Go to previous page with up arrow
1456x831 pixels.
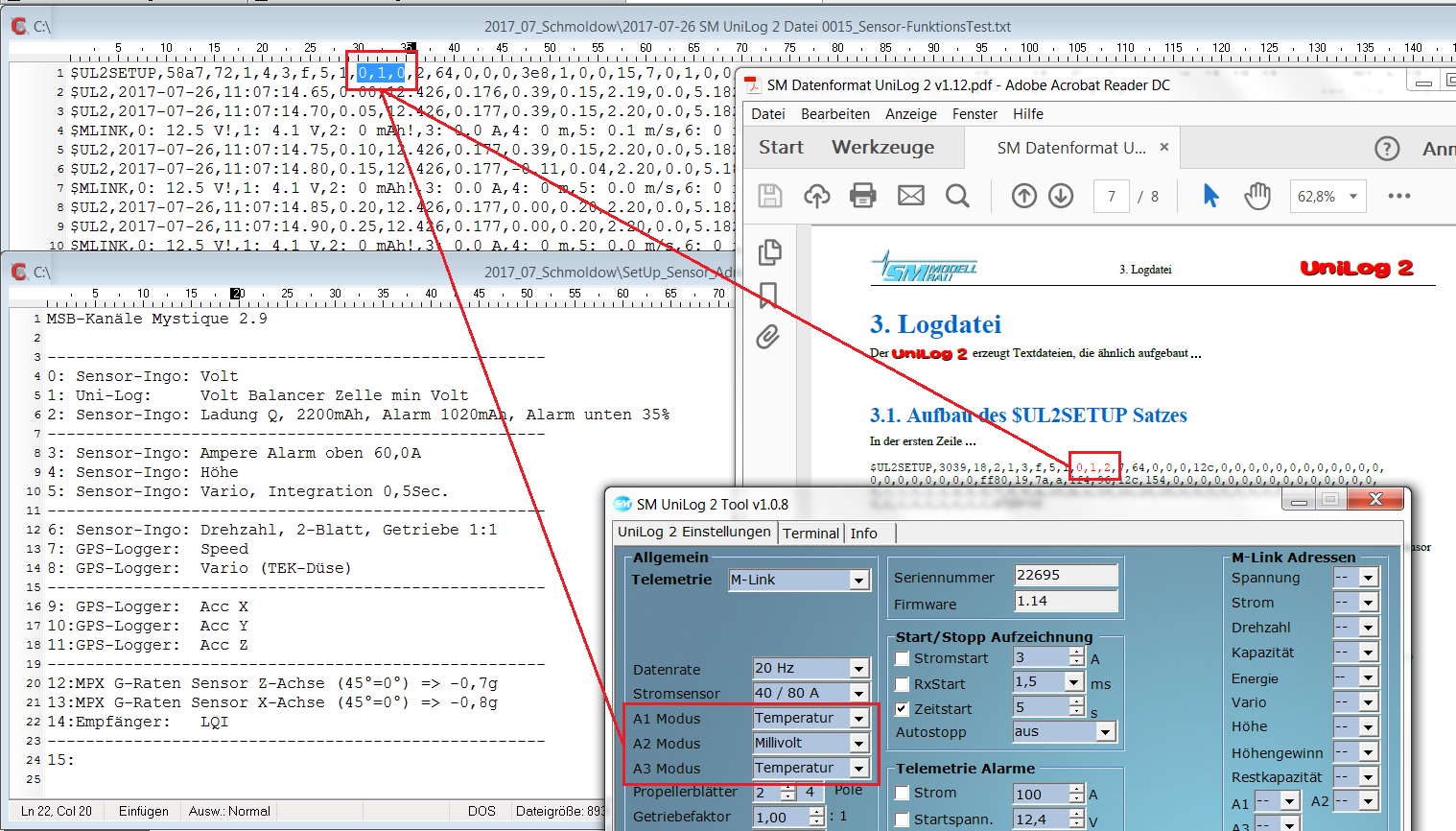click(x=1023, y=196)
